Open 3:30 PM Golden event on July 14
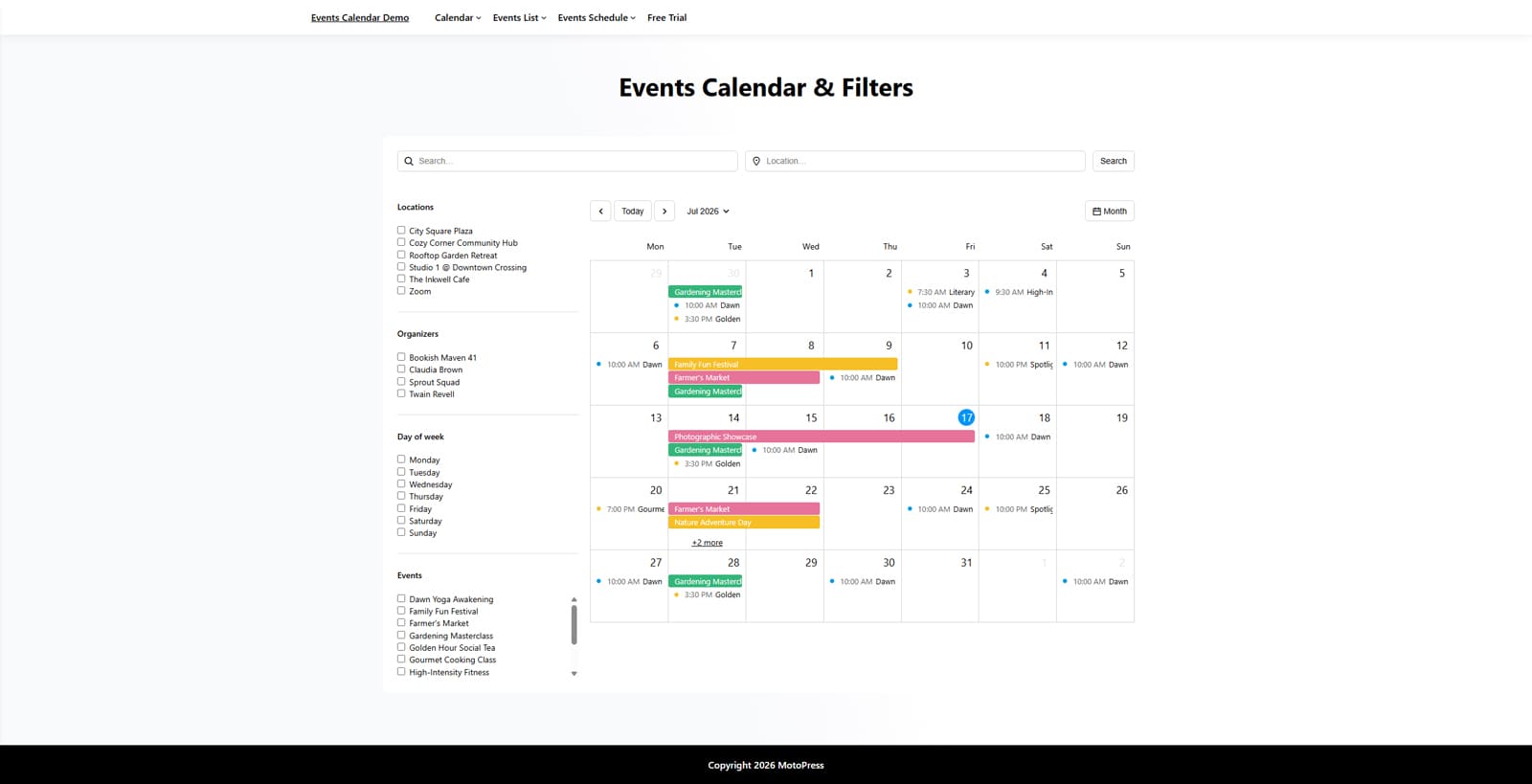Screen dimensions: 1532x784 coord(707,463)
